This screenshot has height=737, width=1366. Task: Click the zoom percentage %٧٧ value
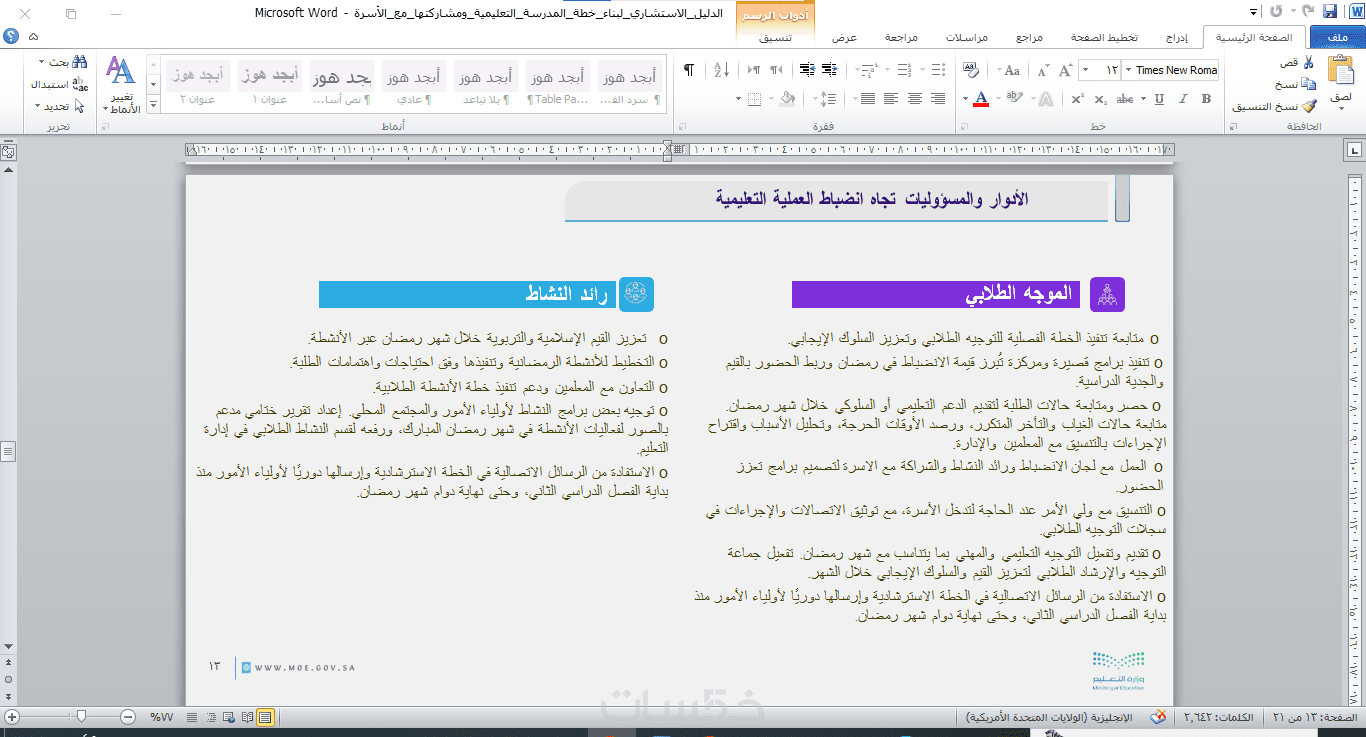coord(161,717)
